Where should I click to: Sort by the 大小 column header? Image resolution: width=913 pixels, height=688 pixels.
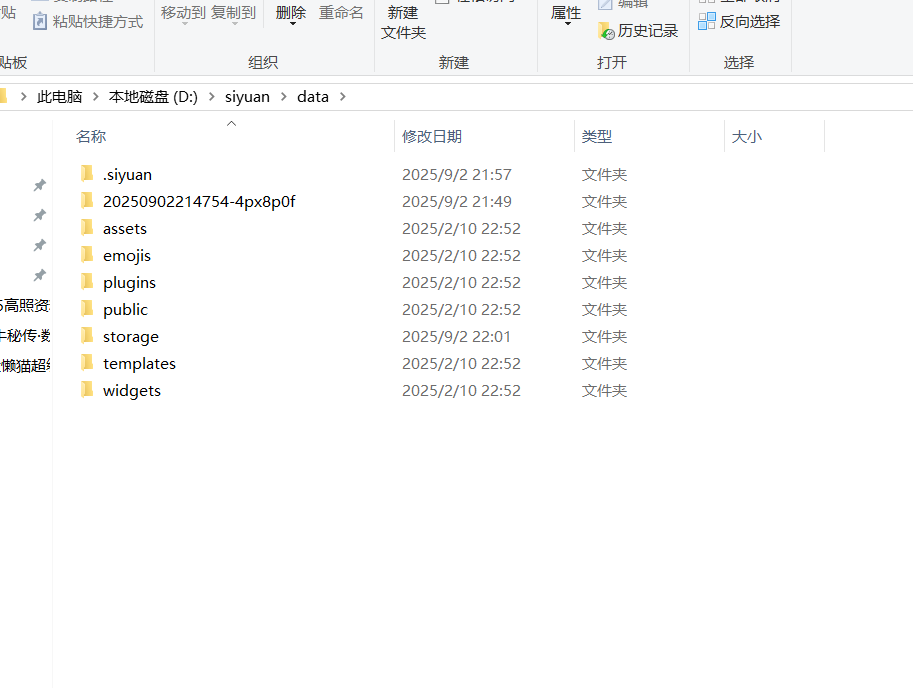746,136
